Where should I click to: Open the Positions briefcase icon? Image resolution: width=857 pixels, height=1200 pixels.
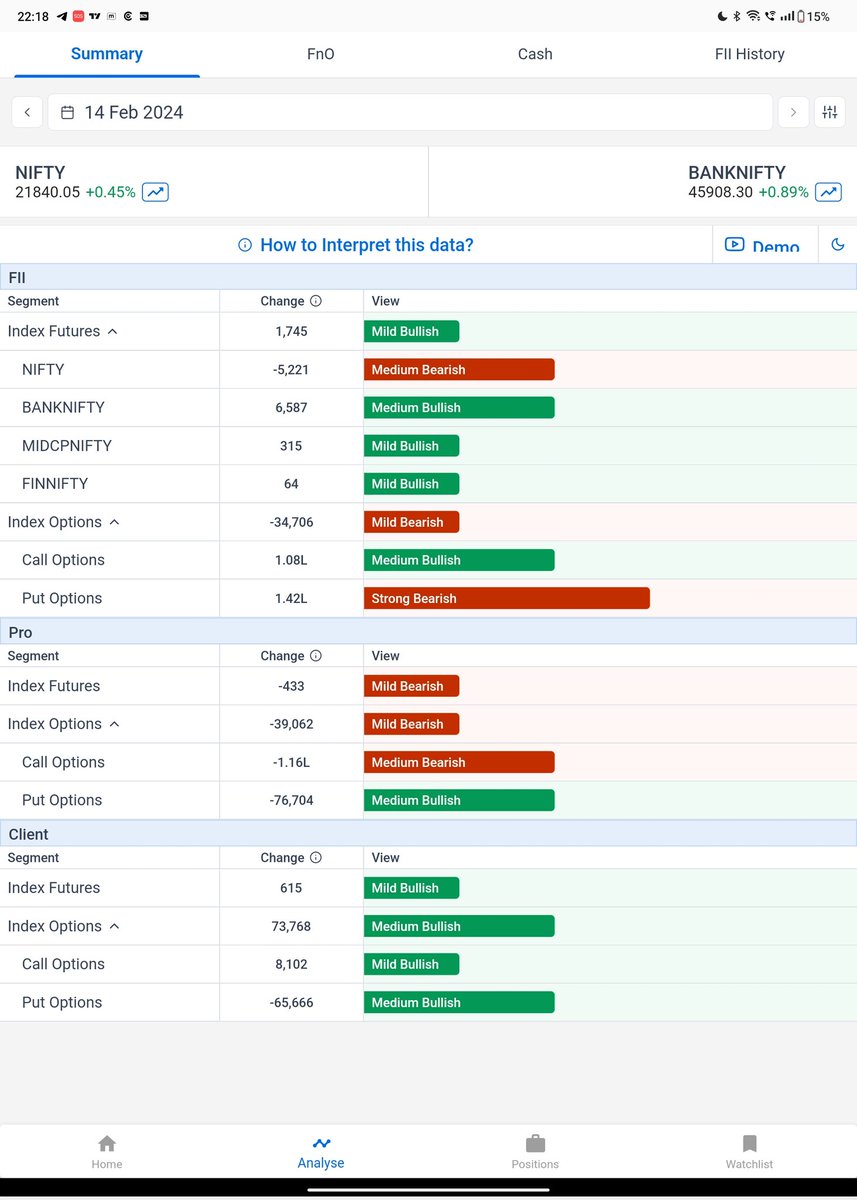click(x=535, y=1145)
